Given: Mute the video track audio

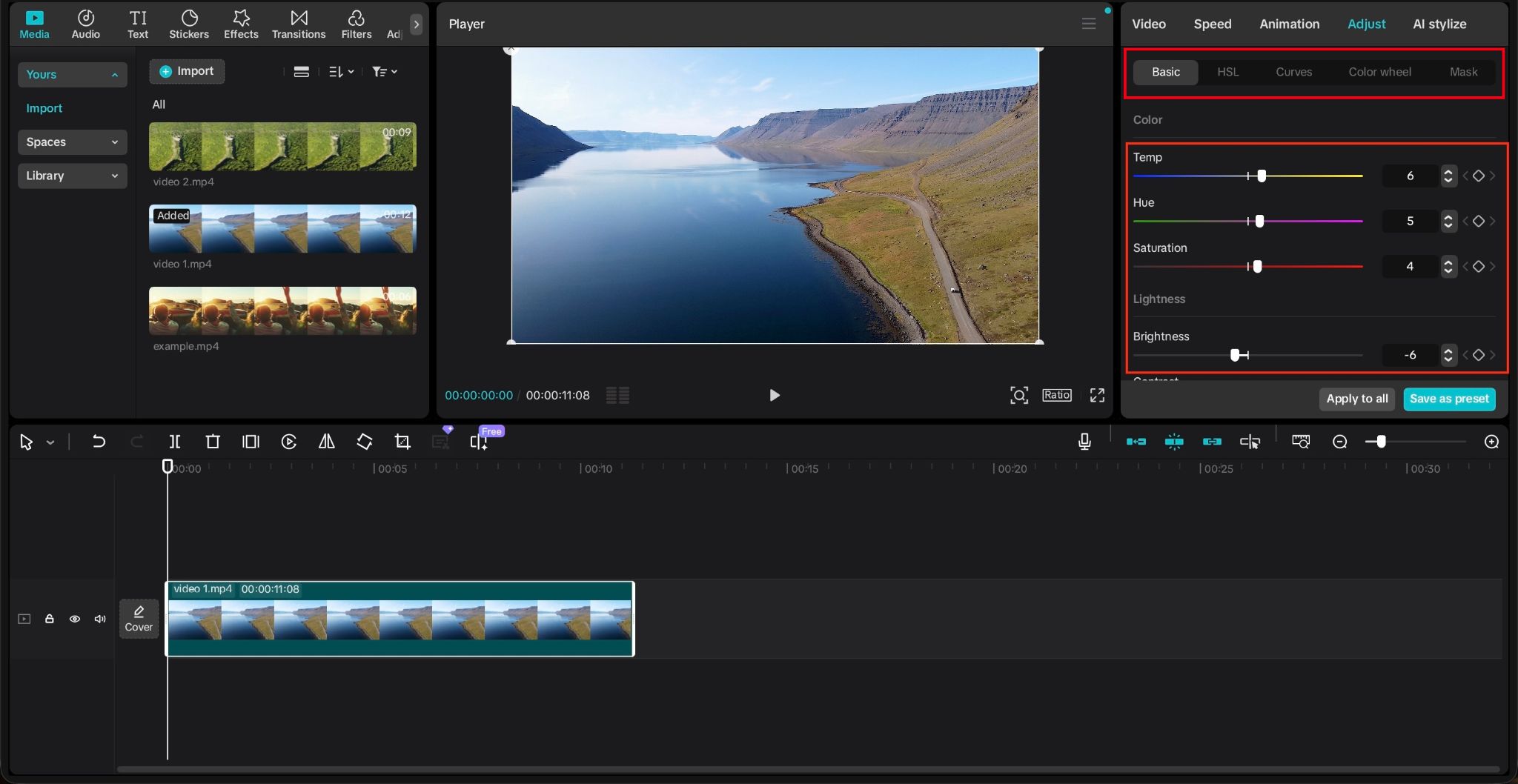Looking at the screenshot, I should pyautogui.click(x=100, y=619).
